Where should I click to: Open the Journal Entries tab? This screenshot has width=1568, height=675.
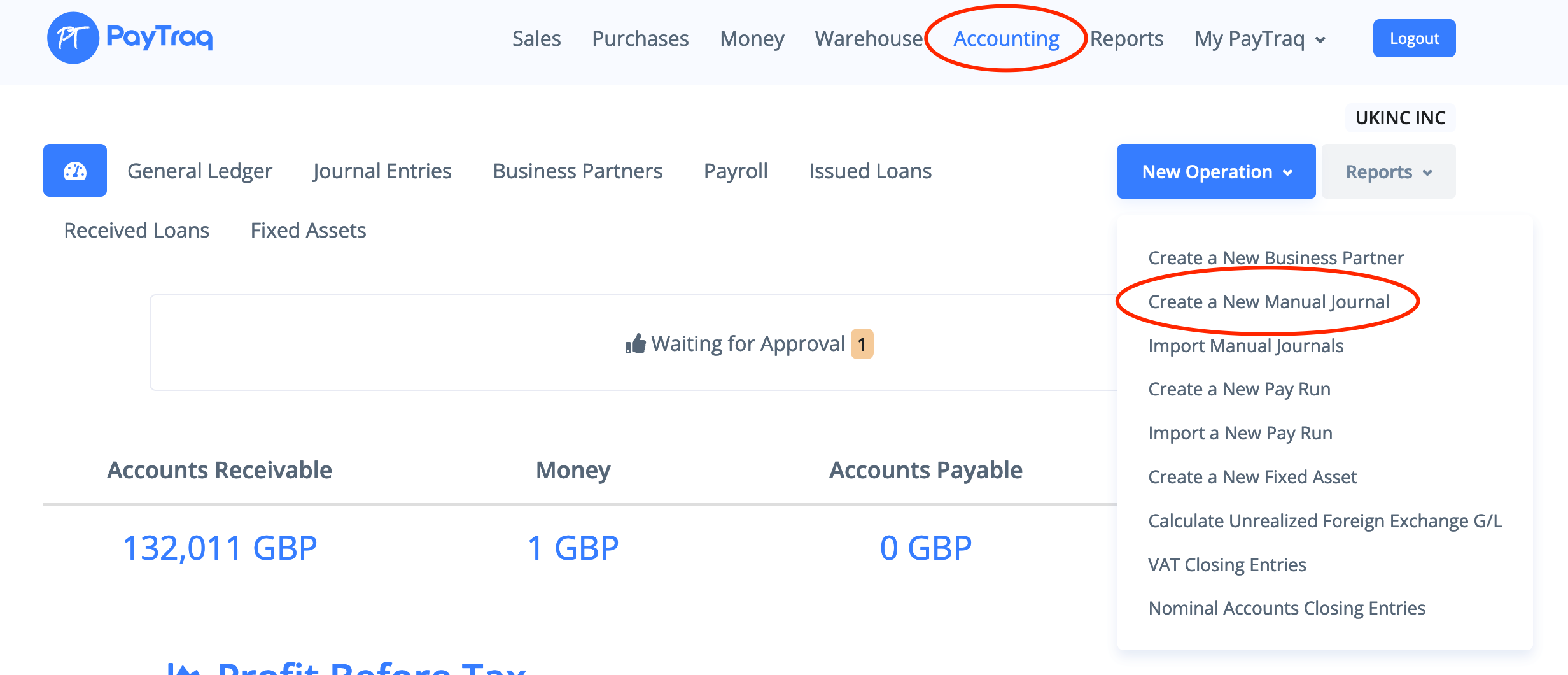[x=382, y=171]
